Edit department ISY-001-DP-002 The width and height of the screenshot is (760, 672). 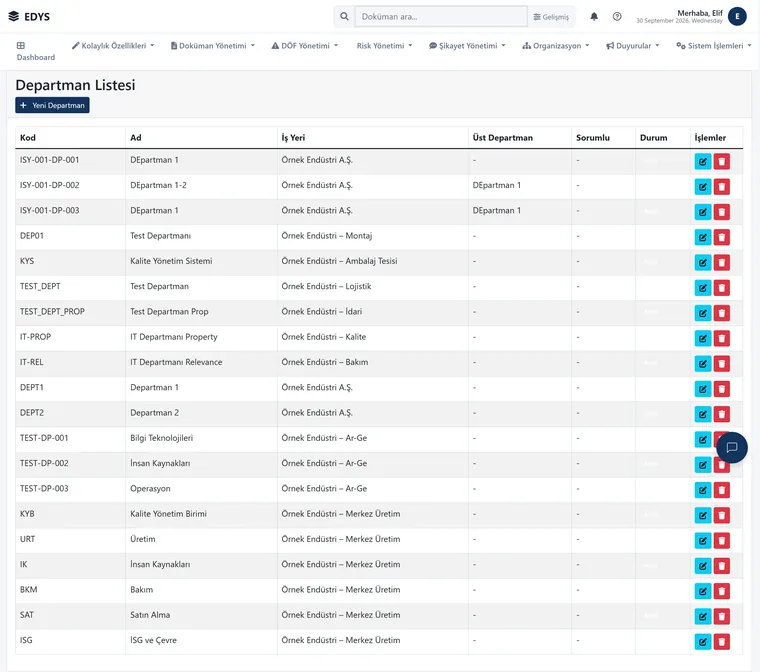tap(702, 187)
